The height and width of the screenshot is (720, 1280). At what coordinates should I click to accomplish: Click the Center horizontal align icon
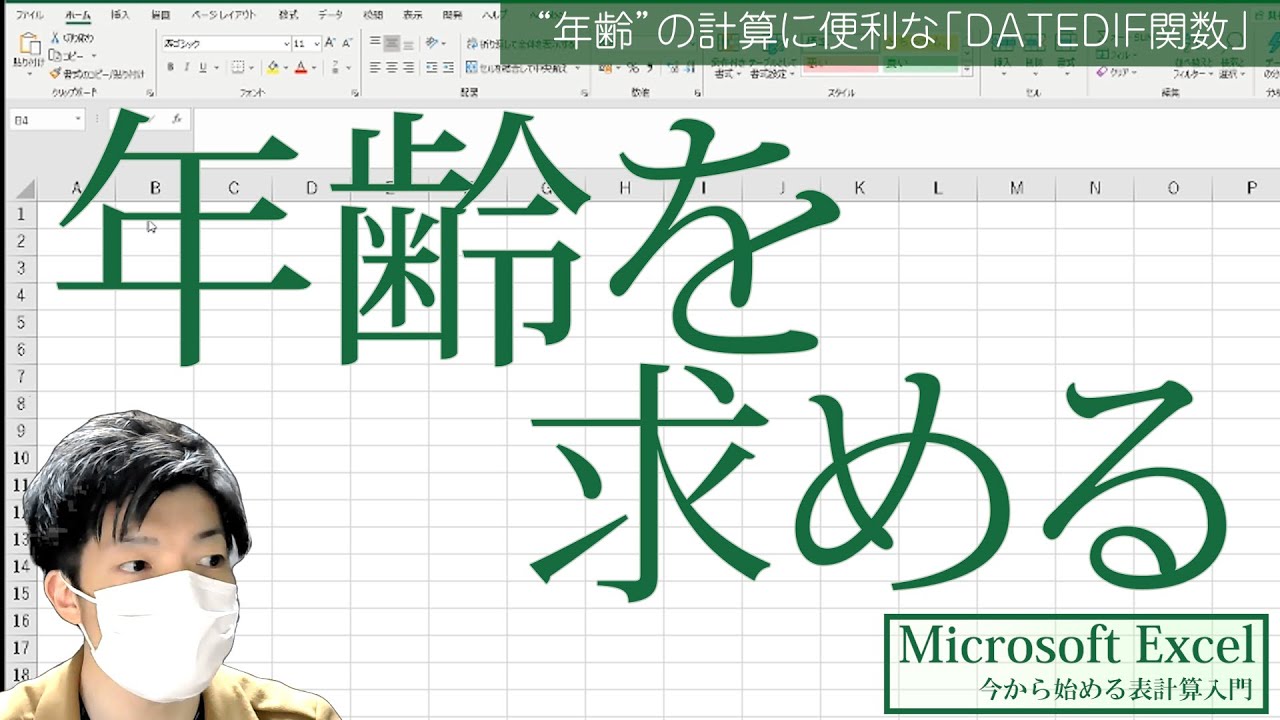click(392, 68)
